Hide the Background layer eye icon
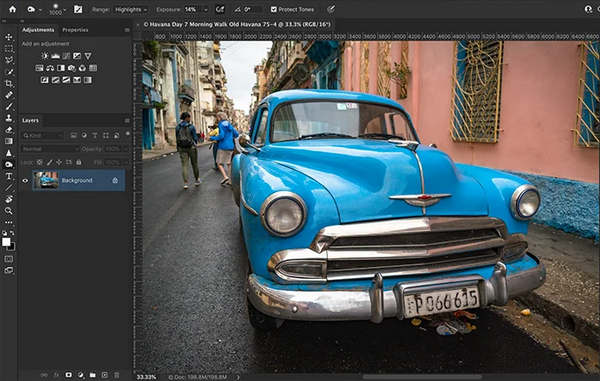The height and width of the screenshot is (381, 600). click(x=25, y=181)
